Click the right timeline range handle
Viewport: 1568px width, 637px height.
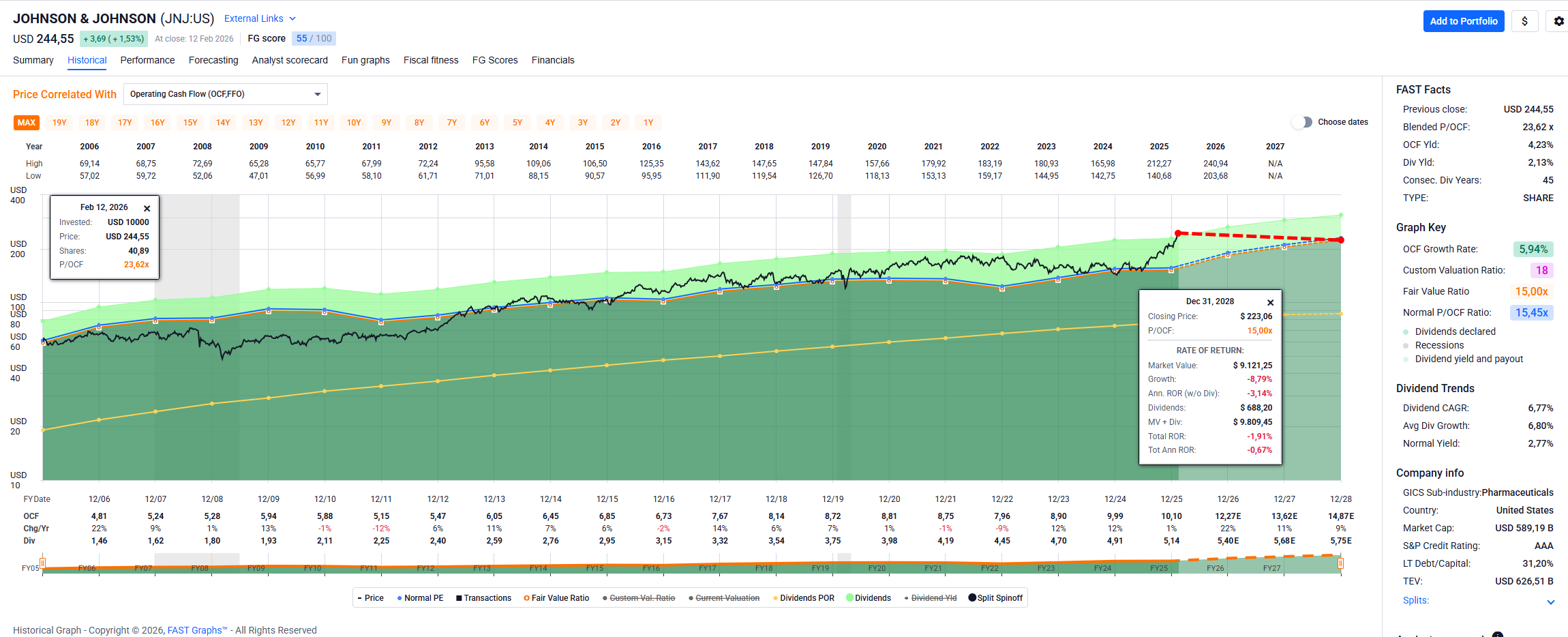click(x=1340, y=563)
